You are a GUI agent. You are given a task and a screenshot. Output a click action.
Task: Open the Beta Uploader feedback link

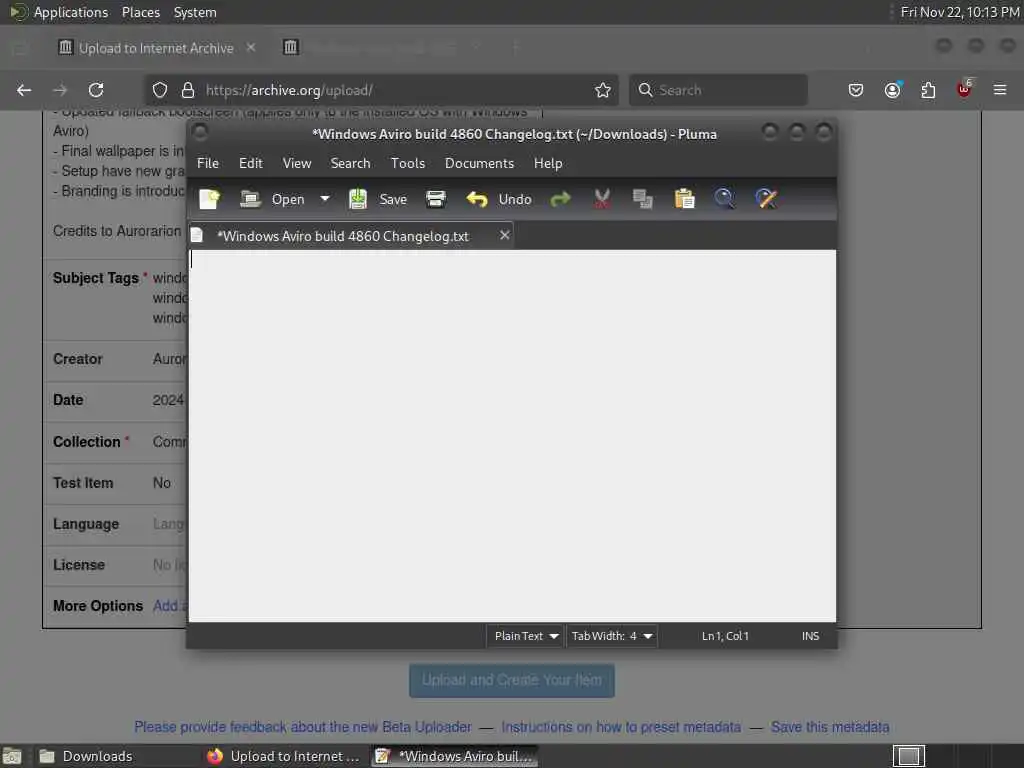[302, 727]
